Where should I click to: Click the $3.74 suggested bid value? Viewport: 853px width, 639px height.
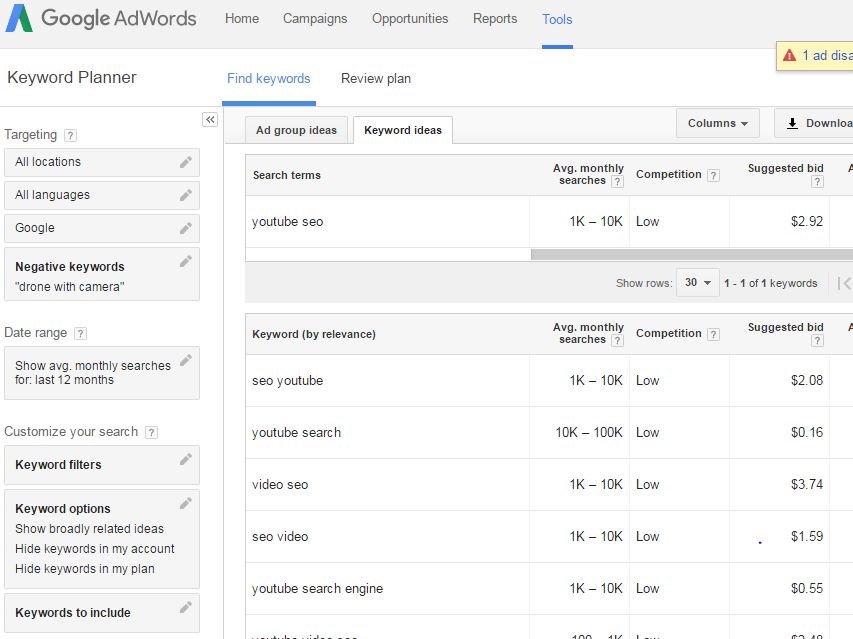(807, 485)
